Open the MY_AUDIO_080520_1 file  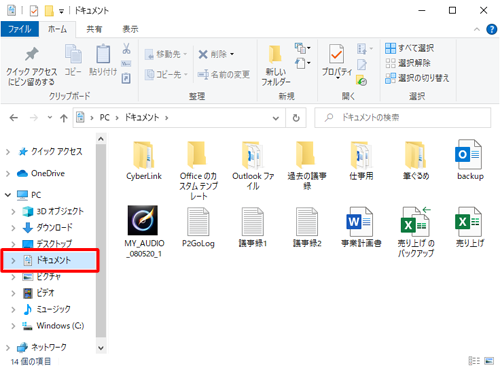click(144, 232)
